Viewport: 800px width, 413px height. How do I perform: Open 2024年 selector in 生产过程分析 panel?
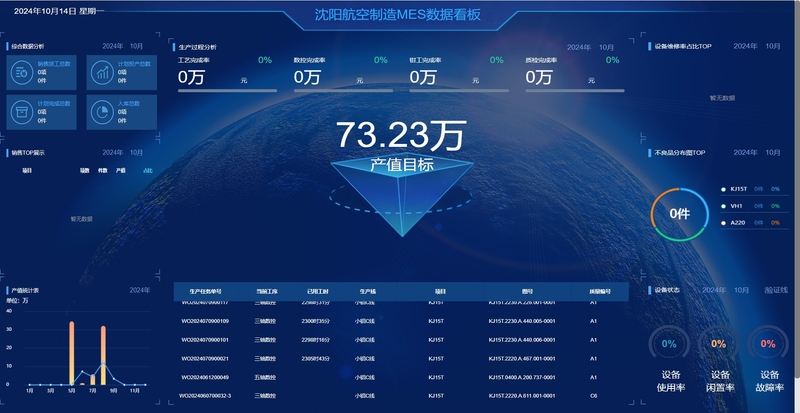579,47
